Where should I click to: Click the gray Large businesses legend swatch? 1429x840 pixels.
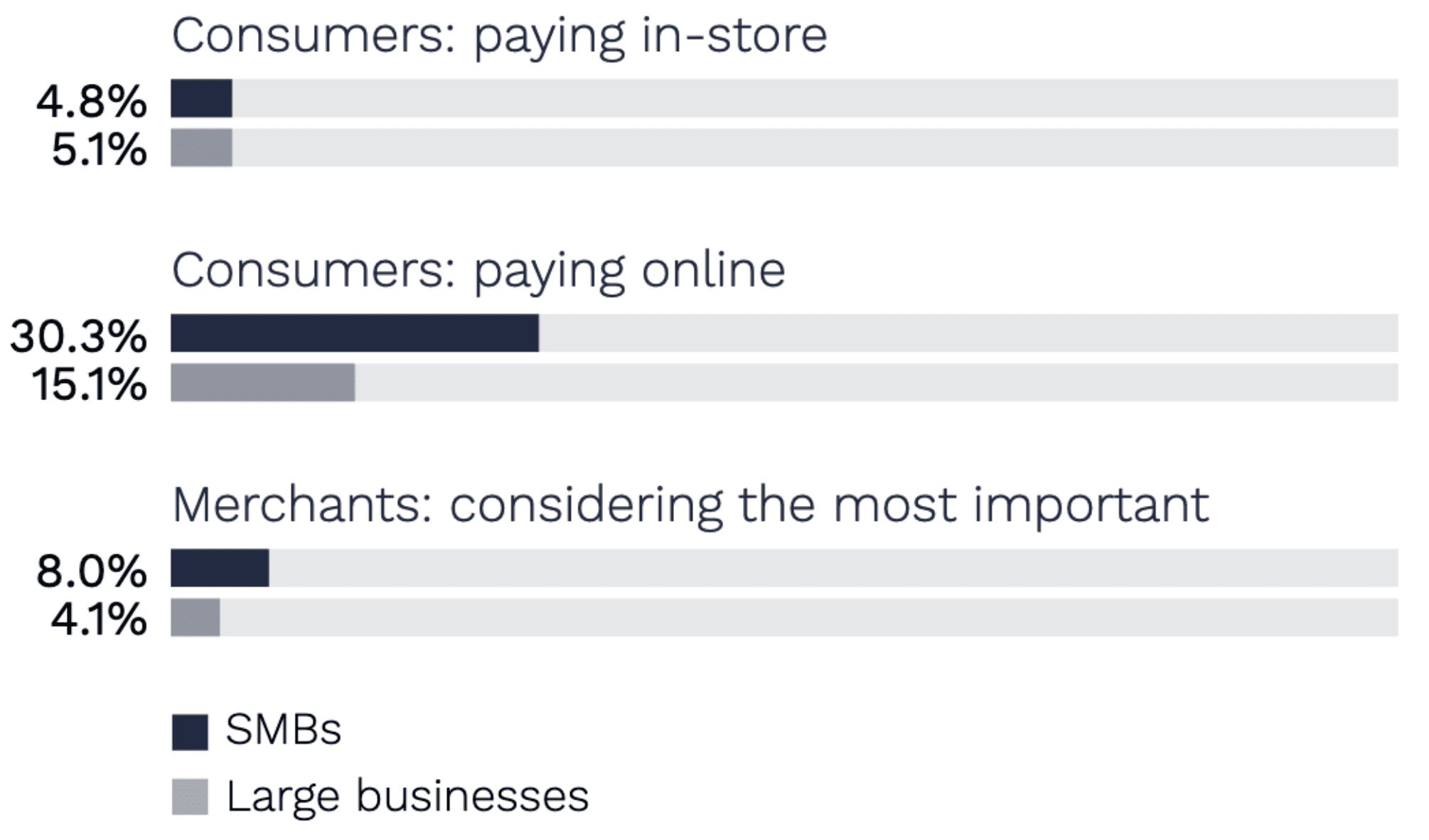190,797
